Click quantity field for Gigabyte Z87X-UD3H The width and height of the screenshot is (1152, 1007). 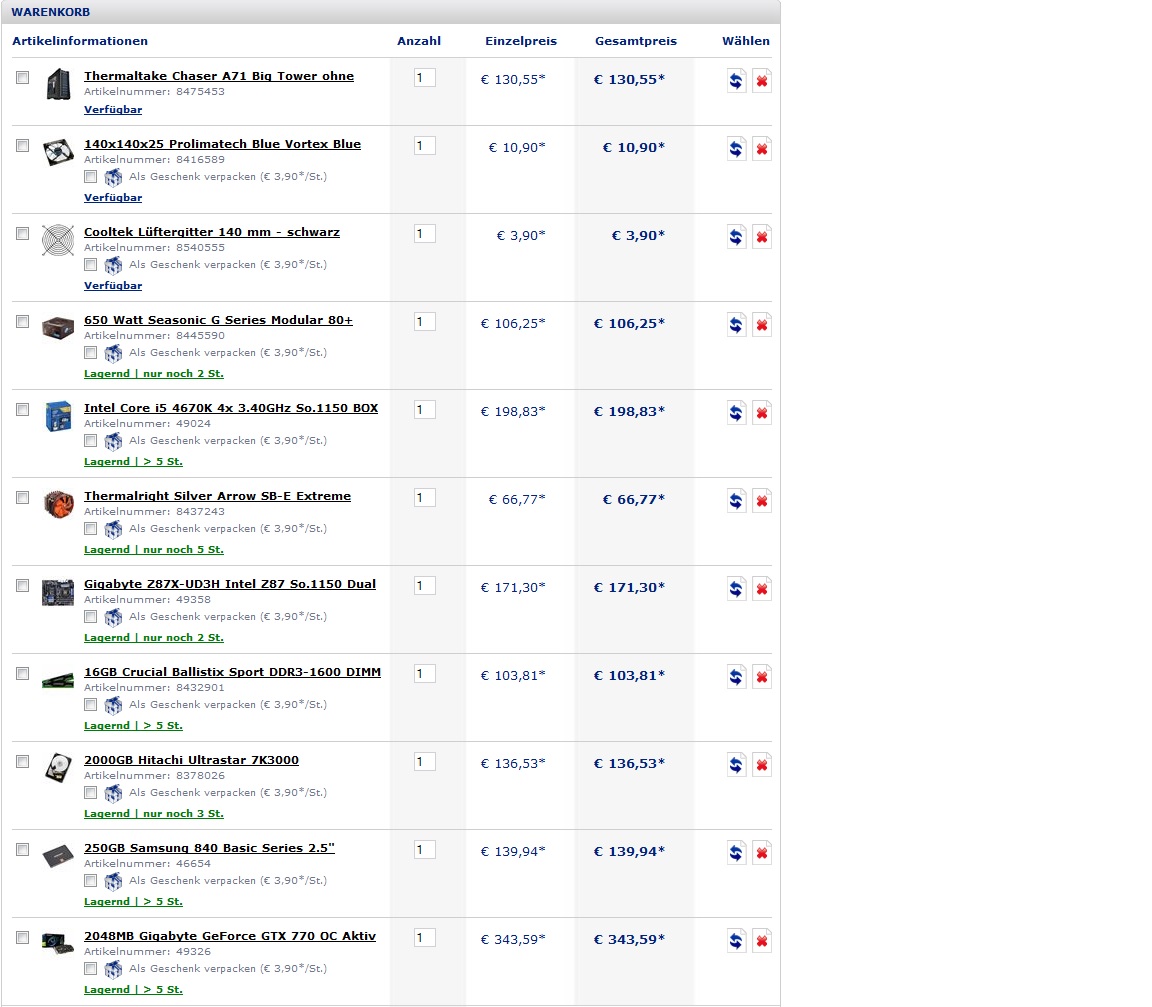point(425,585)
